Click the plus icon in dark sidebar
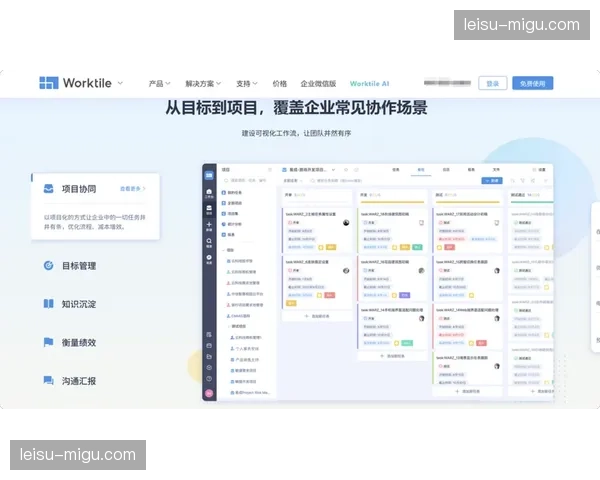Screen dimensions: 600x480 click(x=209, y=226)
